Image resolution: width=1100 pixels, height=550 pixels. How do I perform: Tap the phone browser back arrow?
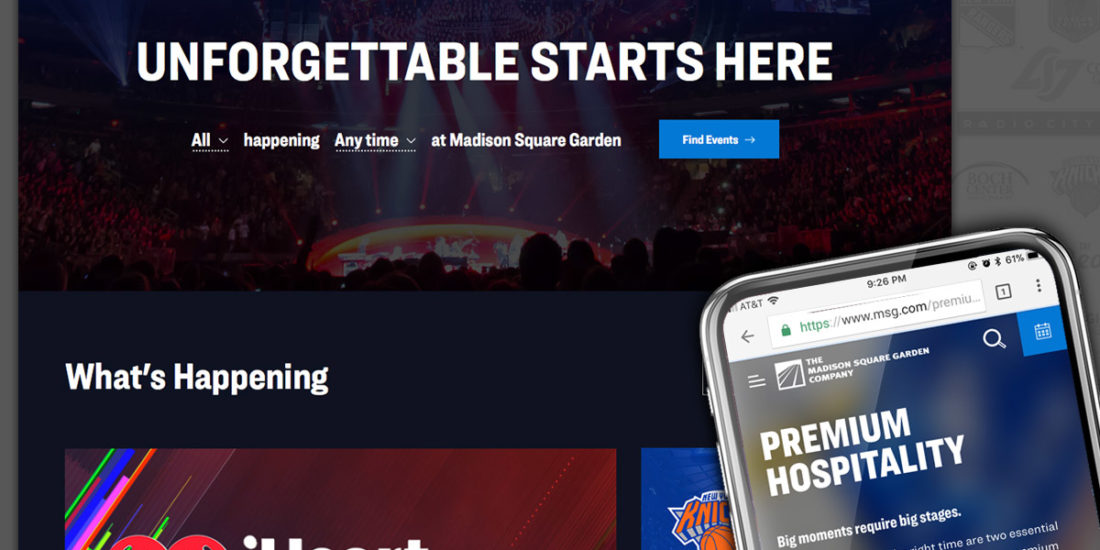click(747, 337)
